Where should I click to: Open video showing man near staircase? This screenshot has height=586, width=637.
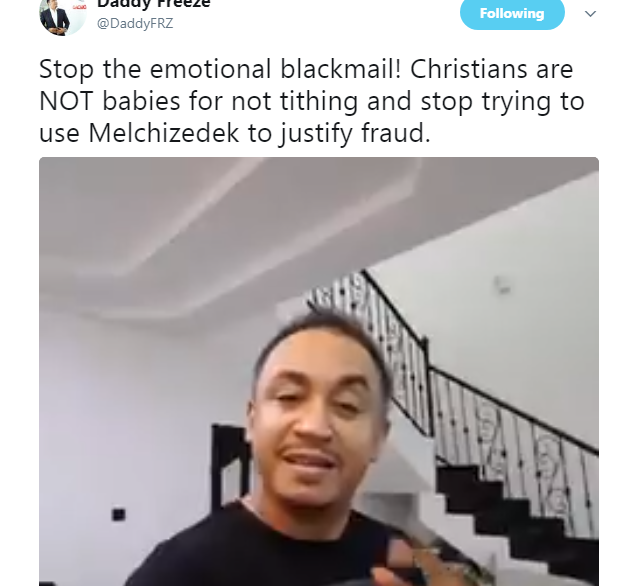[x=318, y=371]
